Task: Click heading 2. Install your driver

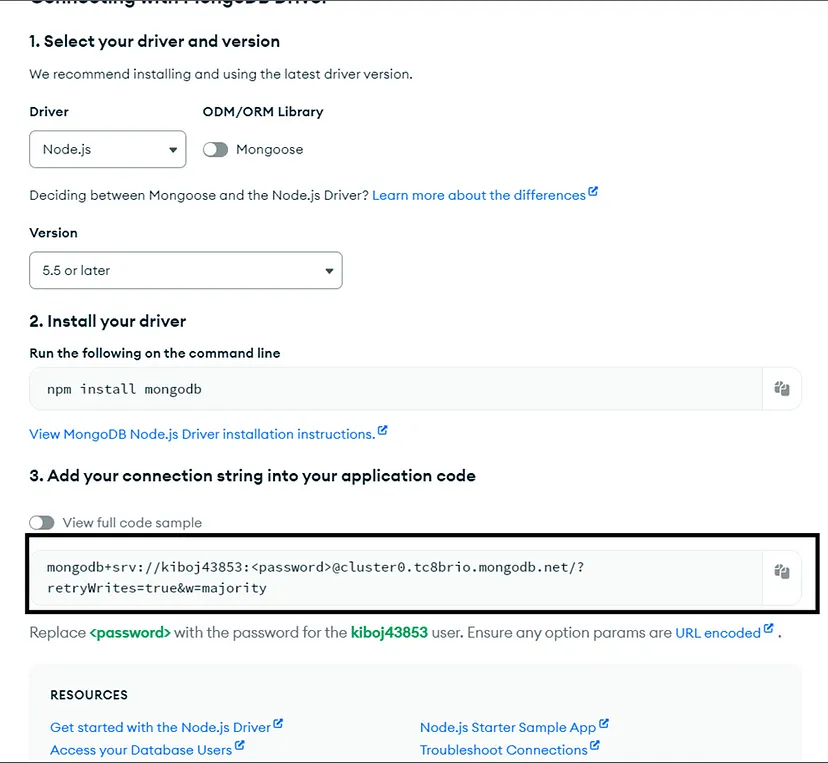Action: point(108,321)
